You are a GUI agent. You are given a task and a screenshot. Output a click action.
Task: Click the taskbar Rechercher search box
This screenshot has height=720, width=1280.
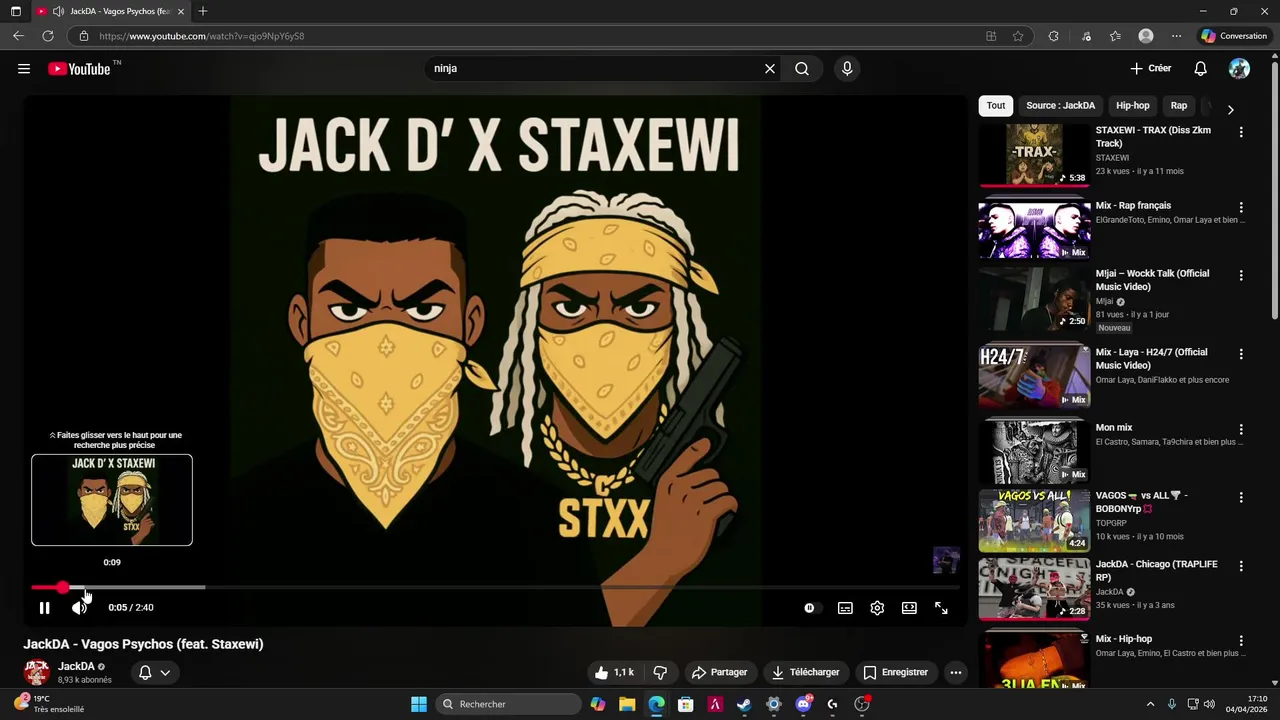(x=509, y=704)
